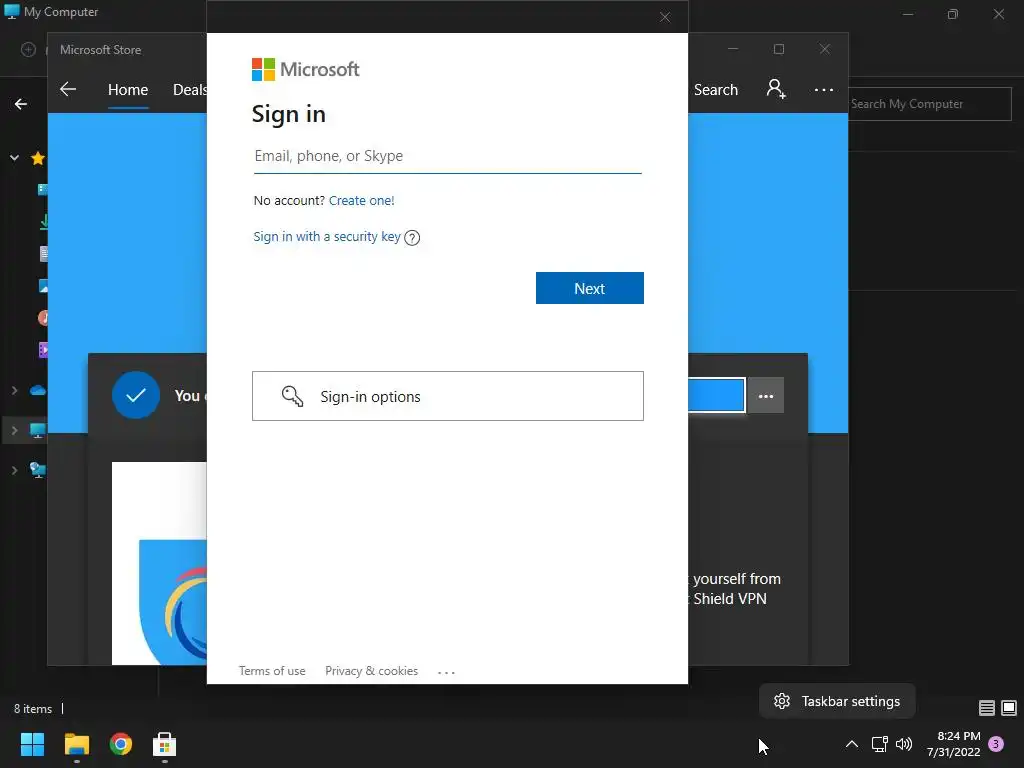Screen dimensions: 1024x768
Task: Switch to Home tab in Microsoft Store
Action: (x=128, y=90)
